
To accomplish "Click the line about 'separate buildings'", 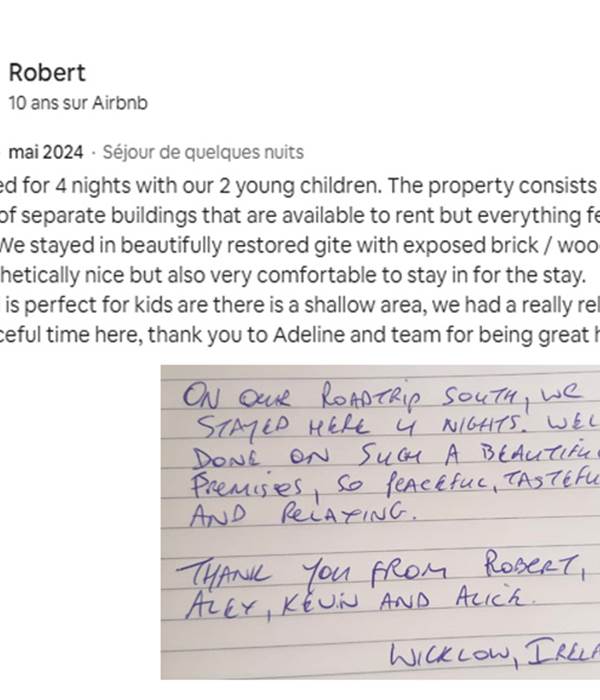I will pyautogui.click(x=300, y=216).
